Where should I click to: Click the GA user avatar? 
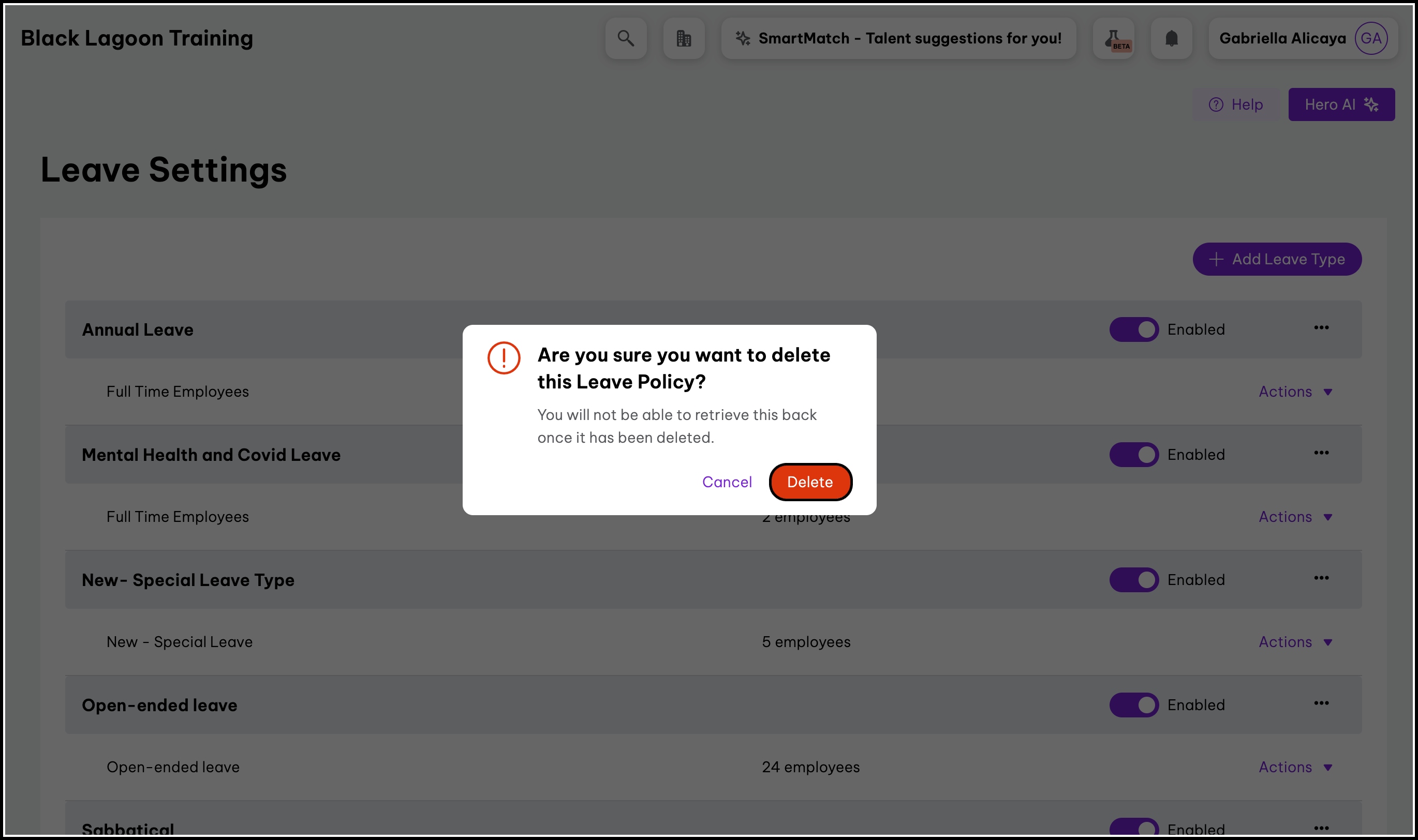point(1370,38)
